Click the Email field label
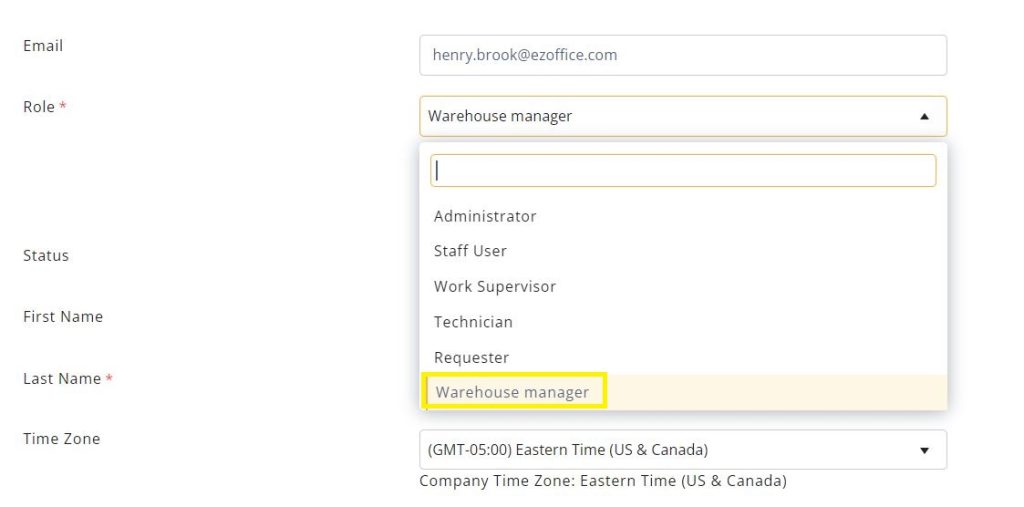 pyautogui.click(x=43, y=46)
